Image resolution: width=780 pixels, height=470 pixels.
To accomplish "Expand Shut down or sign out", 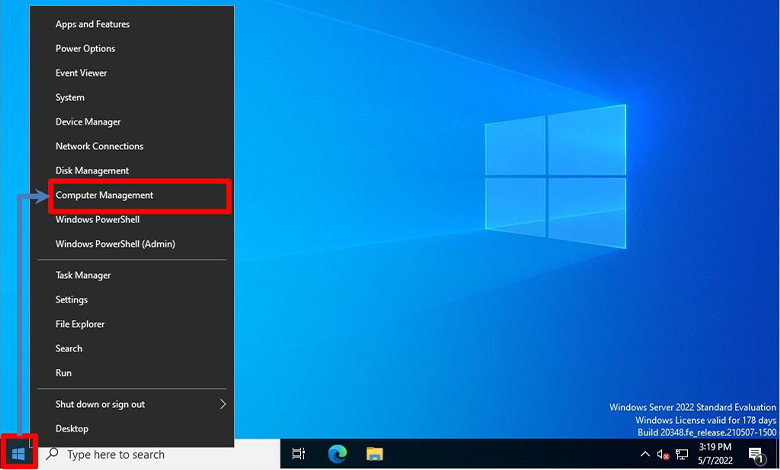I will pyautogui.click(x=132, y=404).
